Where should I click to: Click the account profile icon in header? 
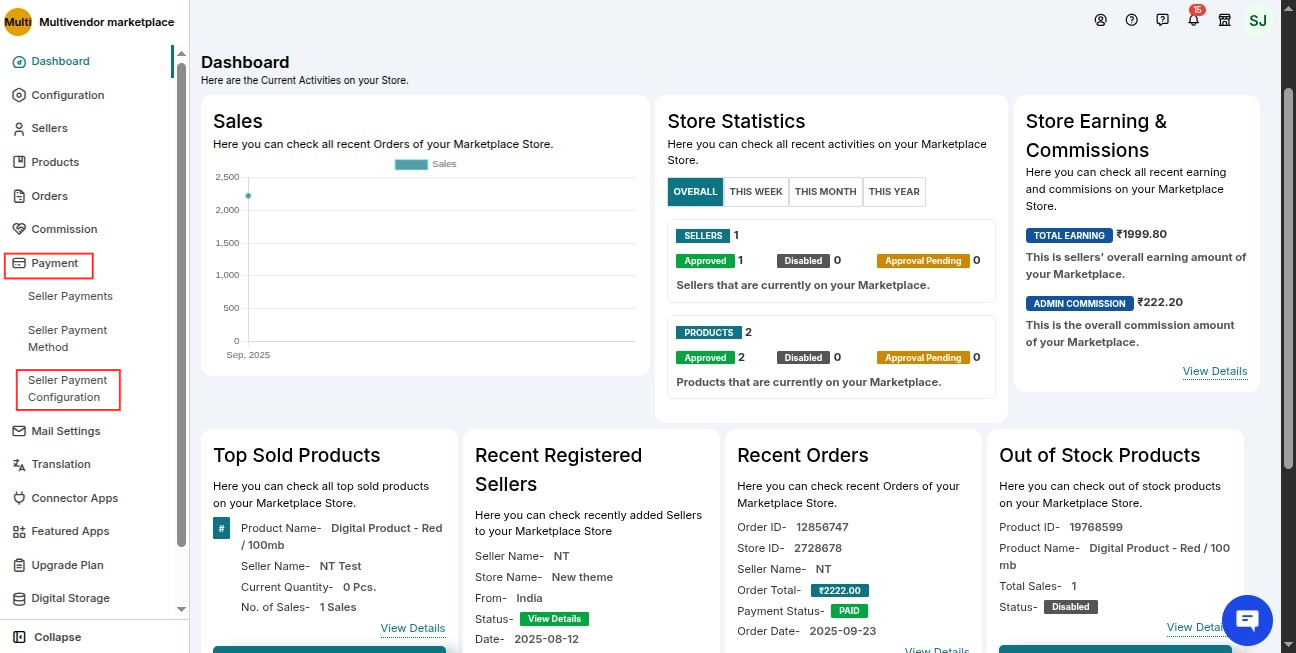point(1100,20)
